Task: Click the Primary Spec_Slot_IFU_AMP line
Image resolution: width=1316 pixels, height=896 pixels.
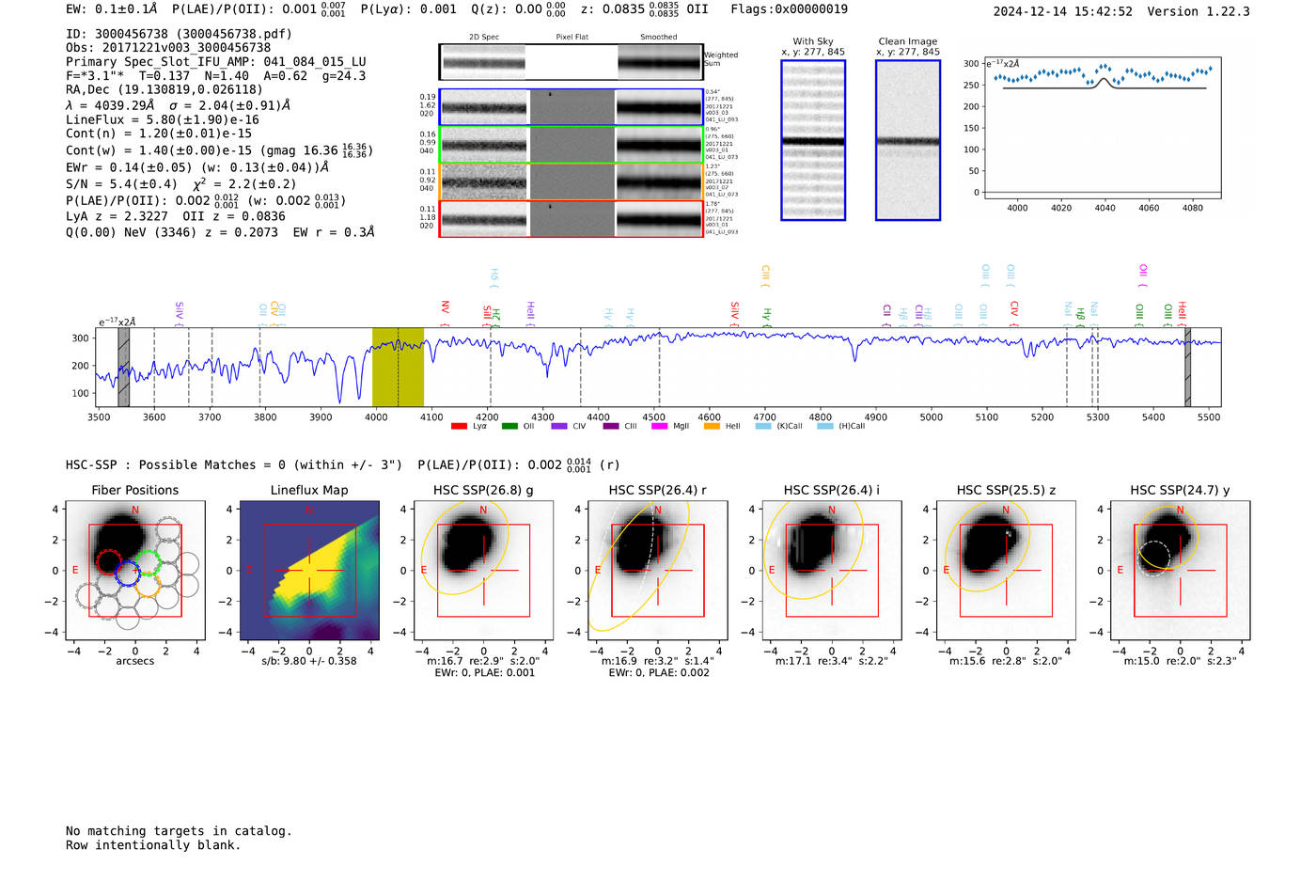Action: tap(216, 62)
